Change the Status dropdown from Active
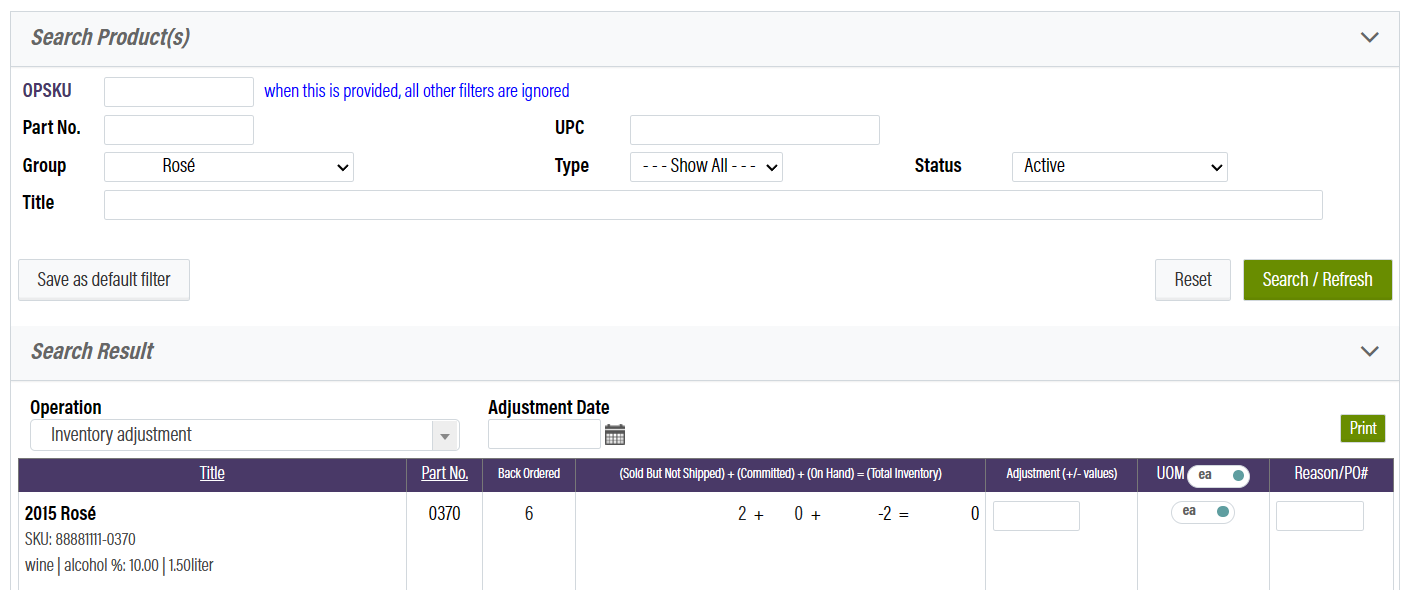The height and width of the screenshot is (590, 1412). 1119,167
